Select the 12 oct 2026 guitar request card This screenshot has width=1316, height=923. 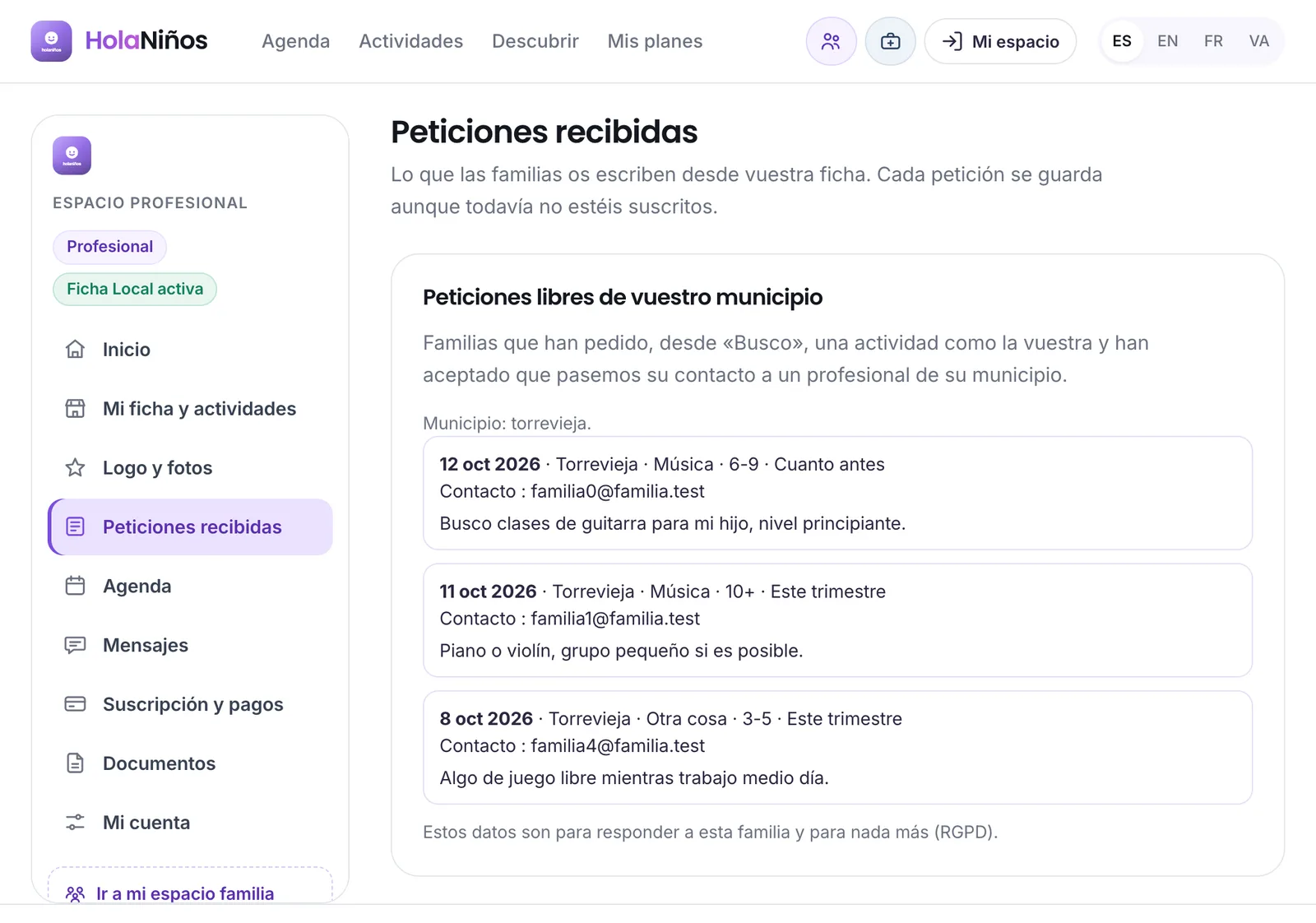[837, 493]
